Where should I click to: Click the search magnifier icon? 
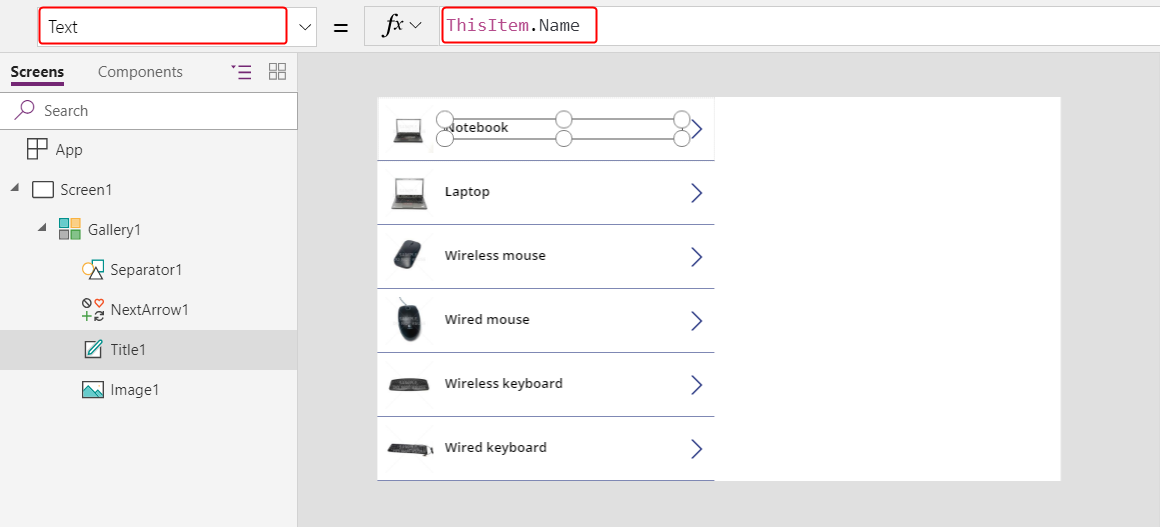[24, 110]
